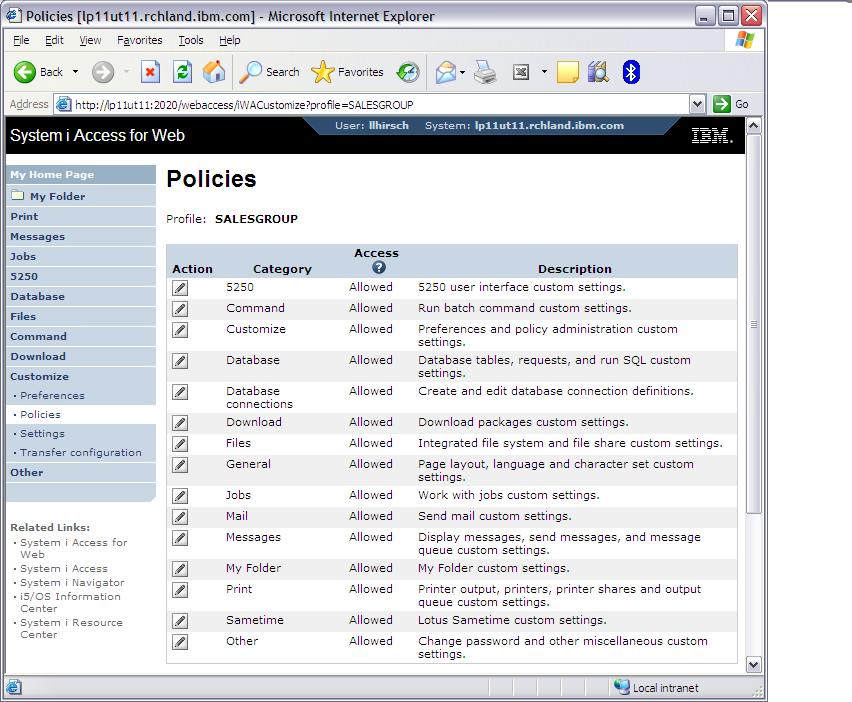Click the yellow note toolbar icon

coord(567,72)
